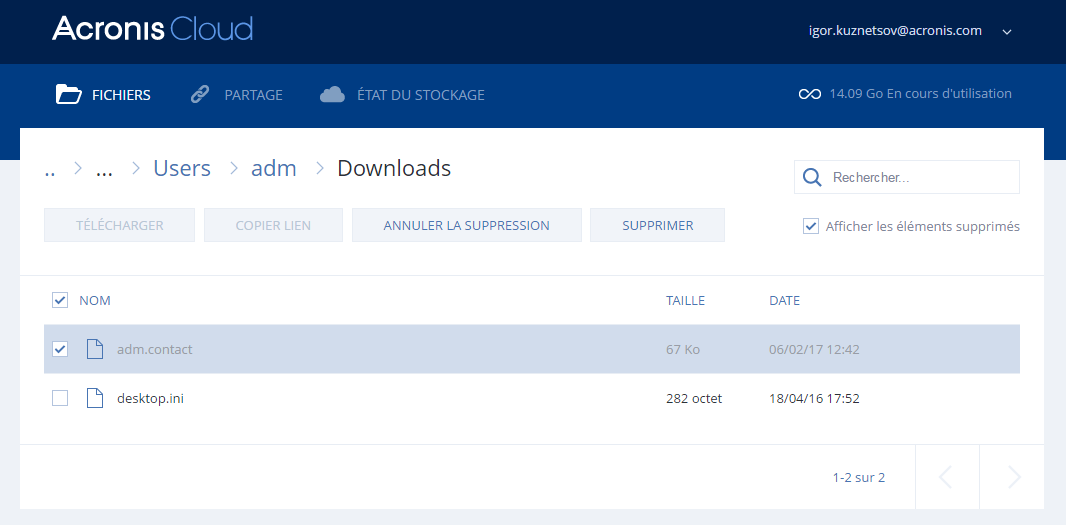Click the search magnifier icon
The width and height of the screenshot is (1066, 525).
[x=813, y=177]
